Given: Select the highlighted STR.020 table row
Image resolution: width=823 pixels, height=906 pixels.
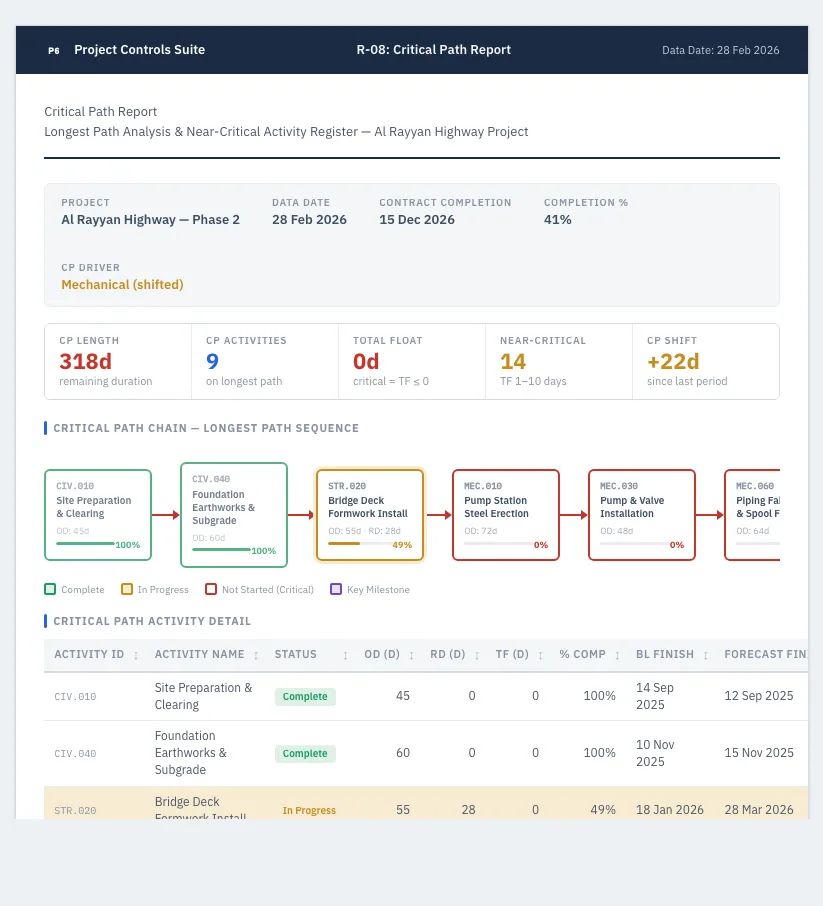Looking at the screenshot, I should (426, 803).
